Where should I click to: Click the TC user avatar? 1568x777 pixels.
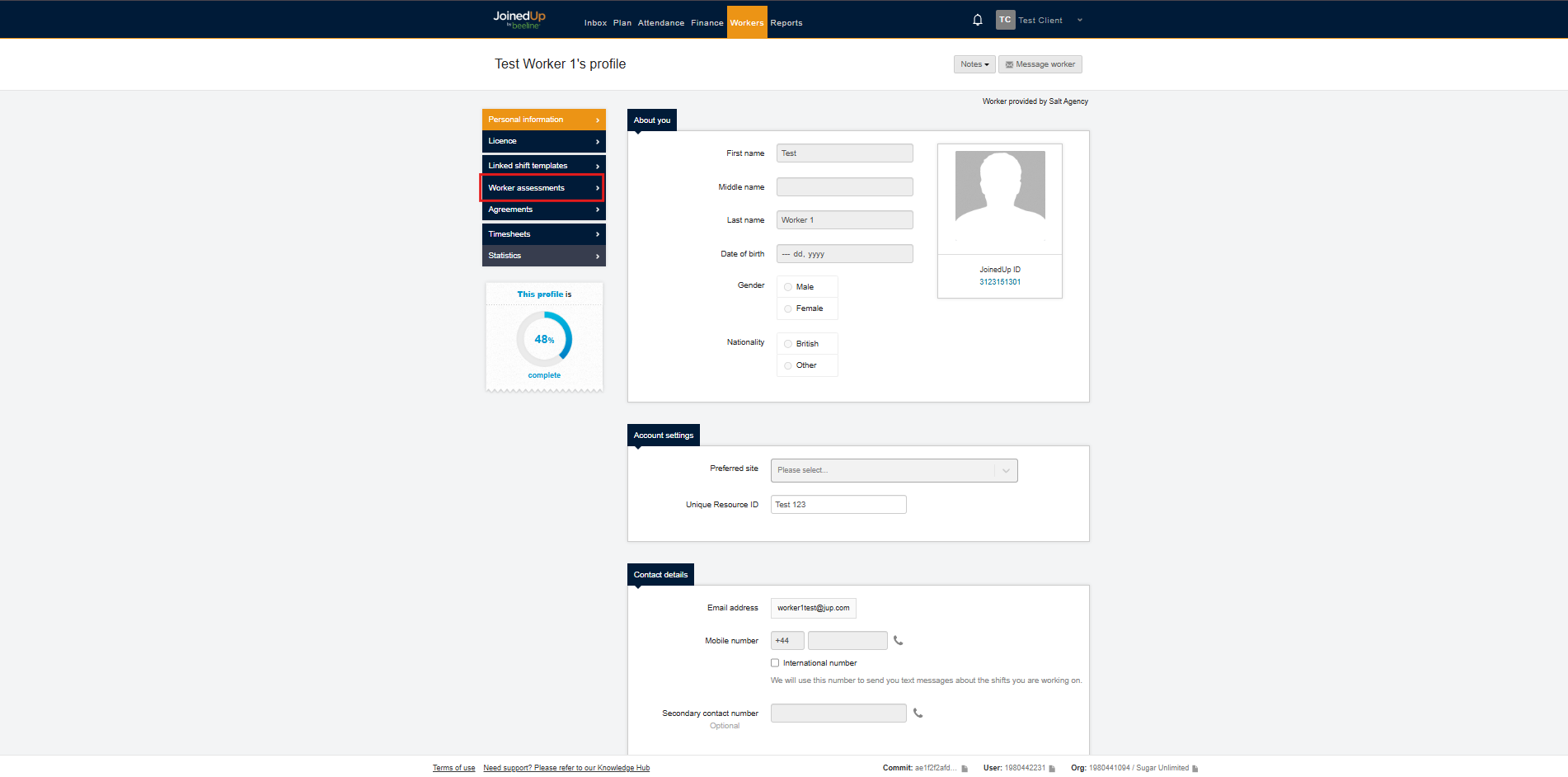(x=1005, y=20)
